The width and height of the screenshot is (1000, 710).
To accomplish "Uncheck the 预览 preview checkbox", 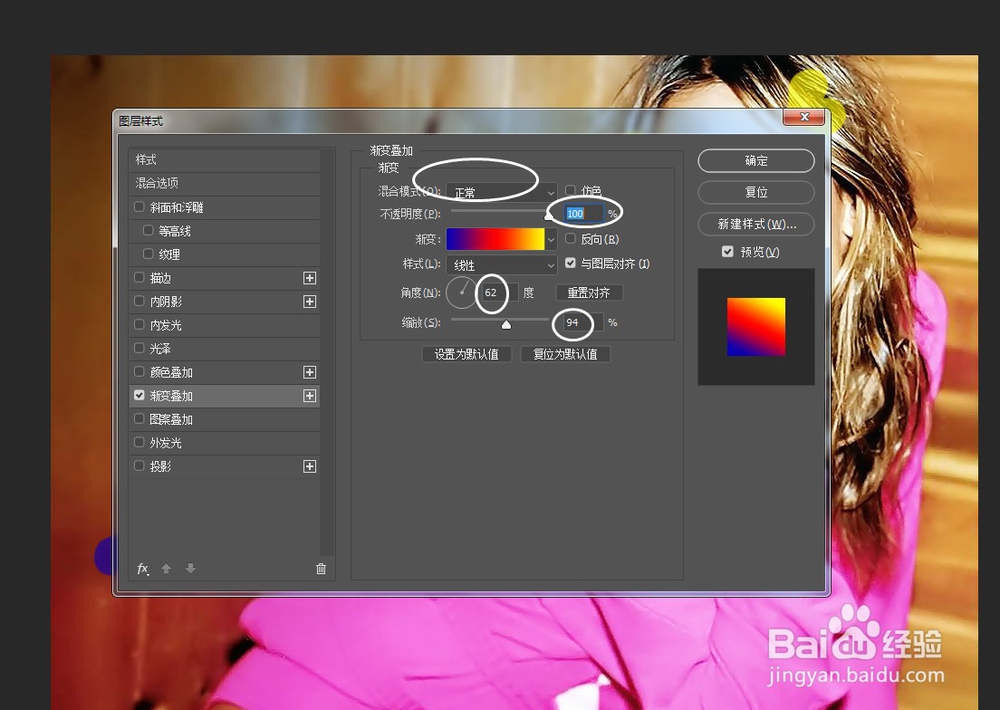I will click(727, 251).
